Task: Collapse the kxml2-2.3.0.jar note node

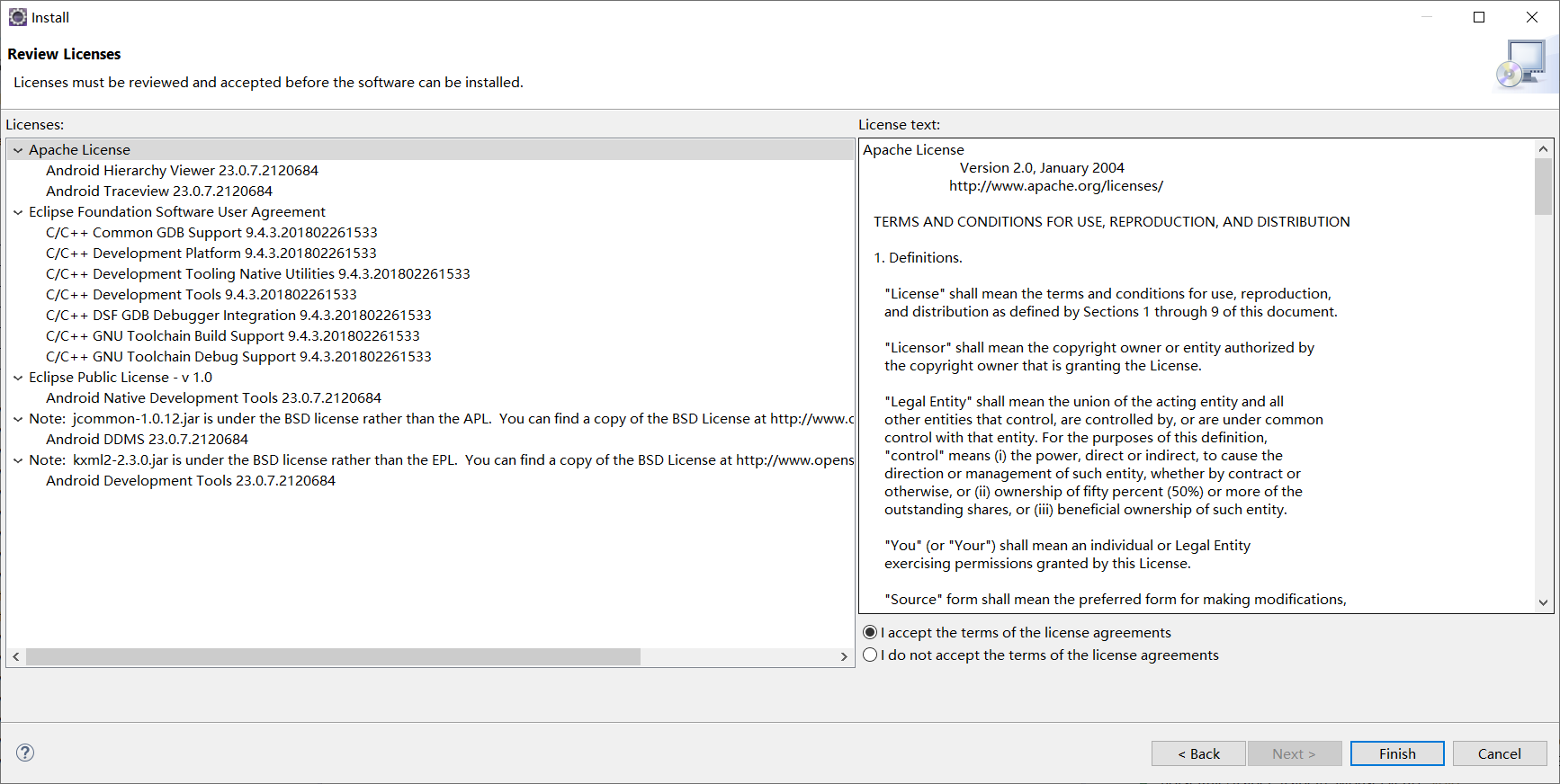Action: 18,460
